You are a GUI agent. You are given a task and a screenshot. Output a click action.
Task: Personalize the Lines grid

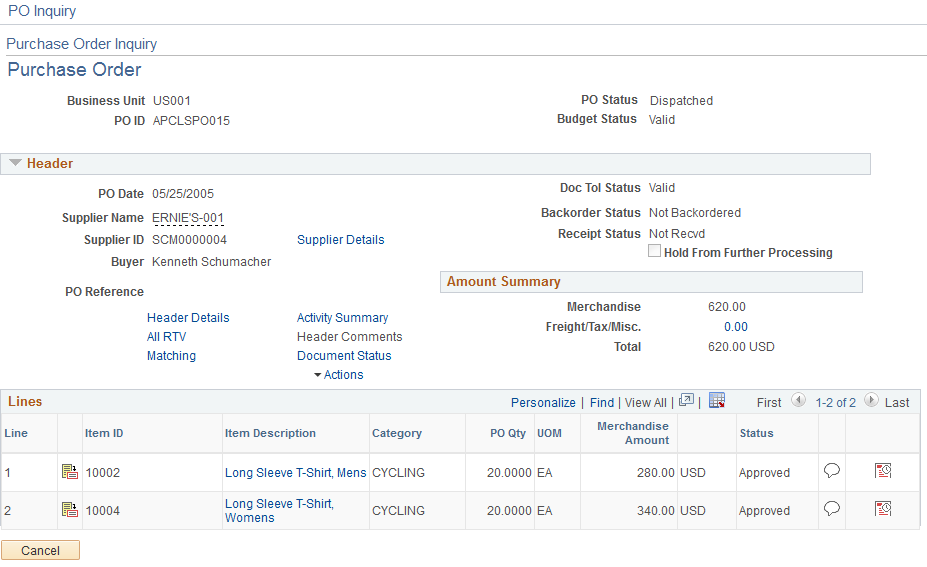pyautogui.click(x=543, y=403)
